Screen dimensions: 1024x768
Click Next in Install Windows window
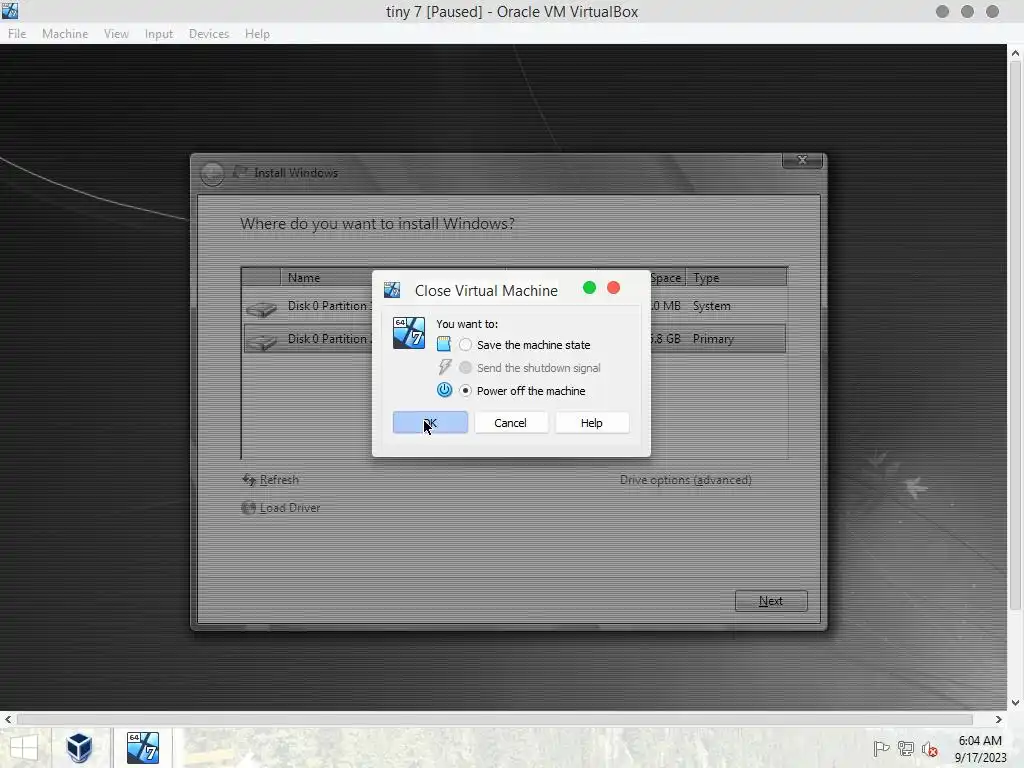(771, 601)
